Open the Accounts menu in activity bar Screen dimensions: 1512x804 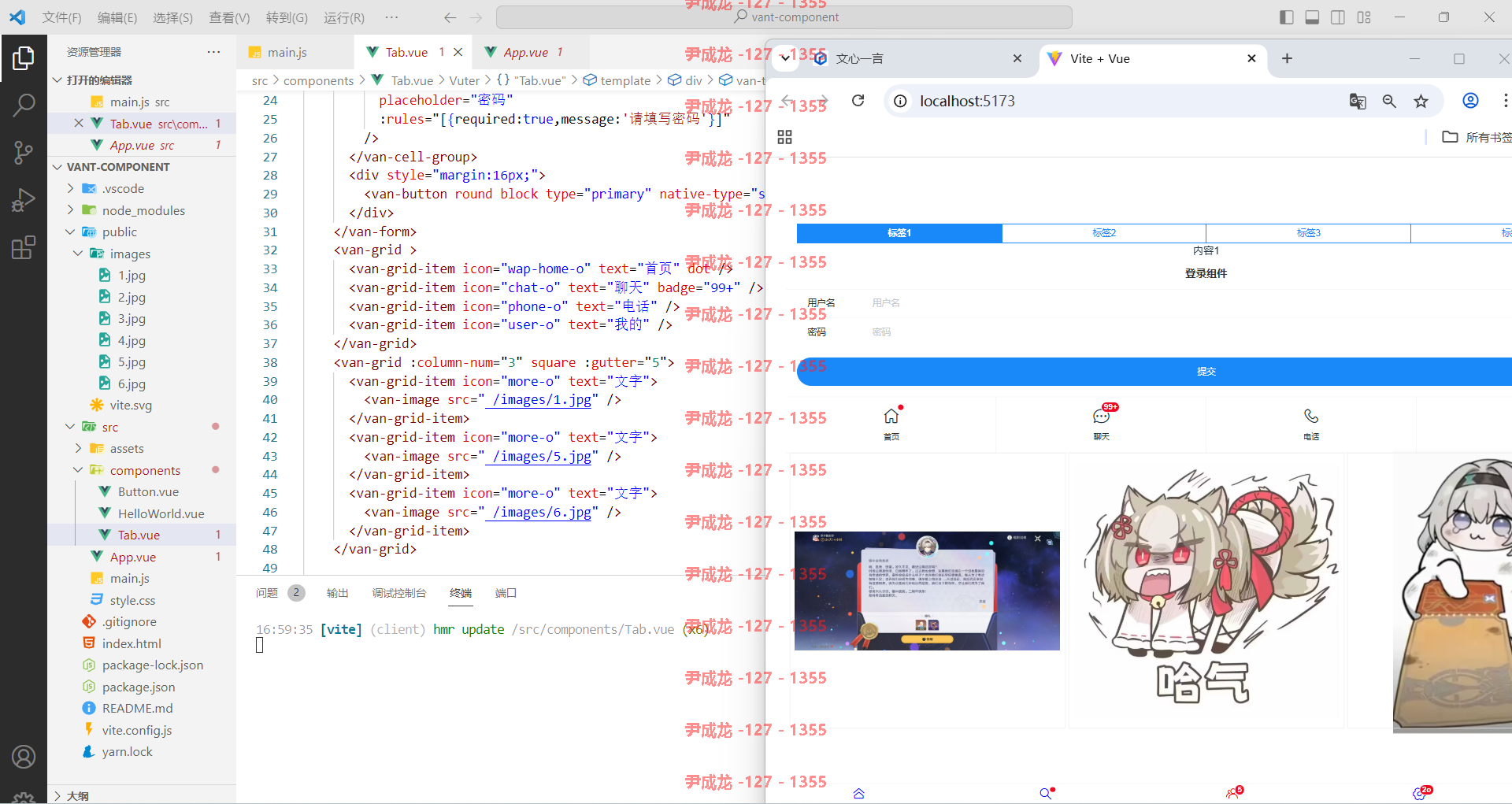tap(24, 757)
